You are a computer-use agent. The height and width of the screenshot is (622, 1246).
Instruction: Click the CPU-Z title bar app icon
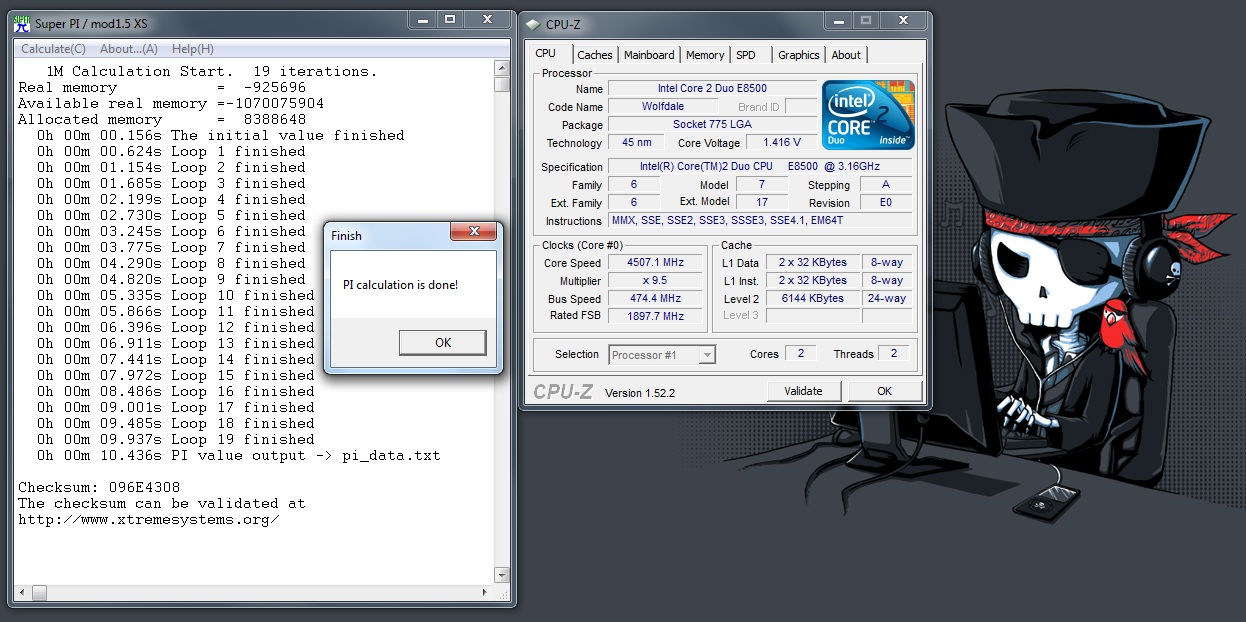pos(534,25)
